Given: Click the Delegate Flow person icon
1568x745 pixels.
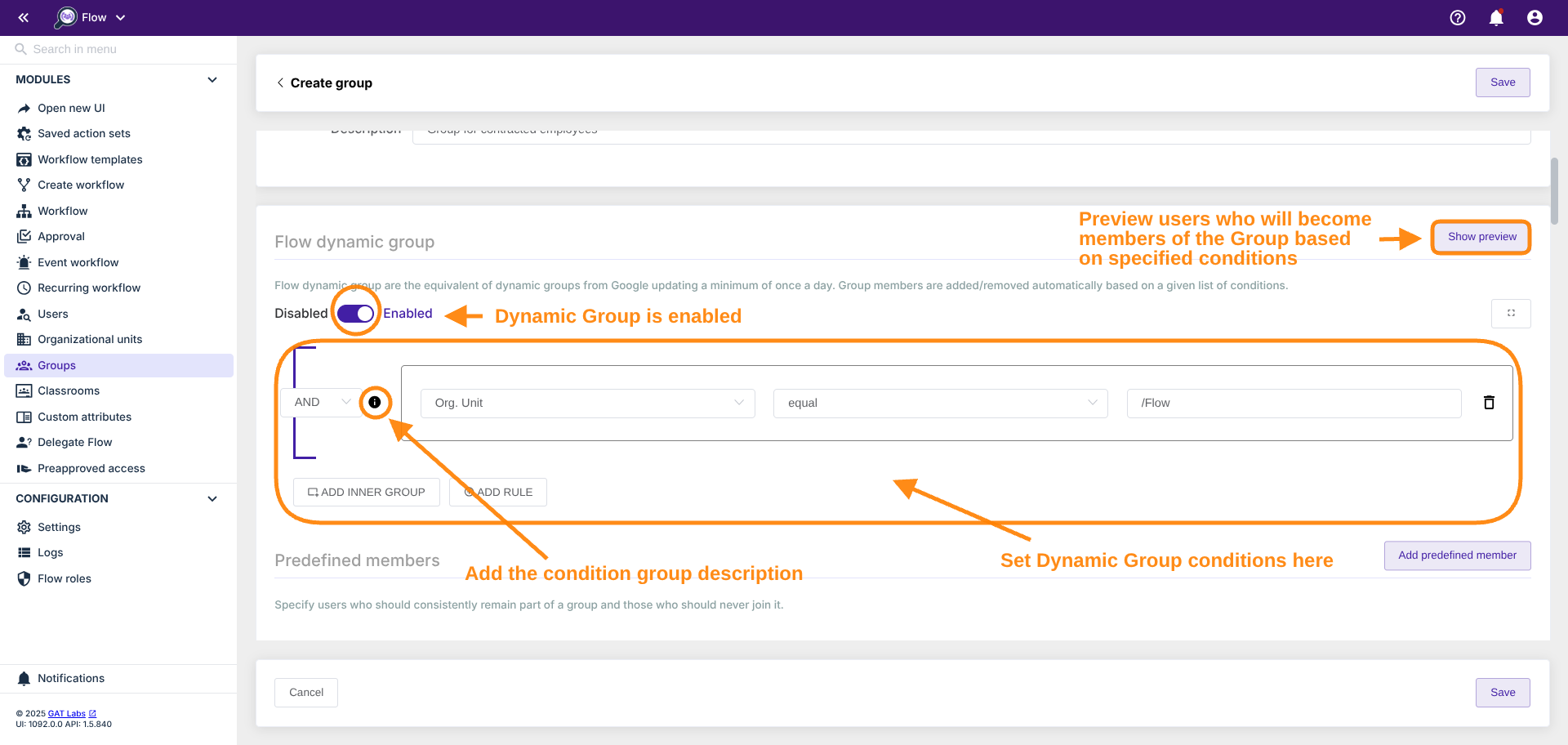Looking at the screenshot, I should (24, 442).
